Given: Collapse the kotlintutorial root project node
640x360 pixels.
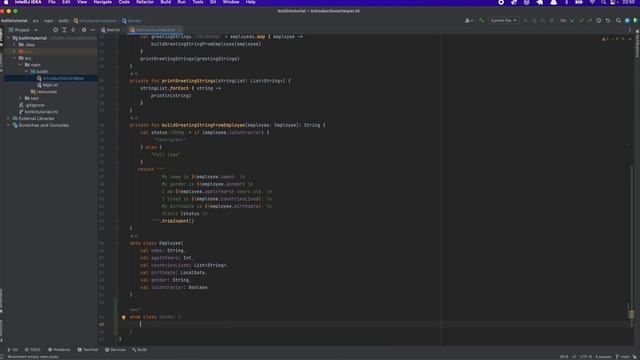Looking at the screenshot, I should pyautogui.click(x=8, y=38).
